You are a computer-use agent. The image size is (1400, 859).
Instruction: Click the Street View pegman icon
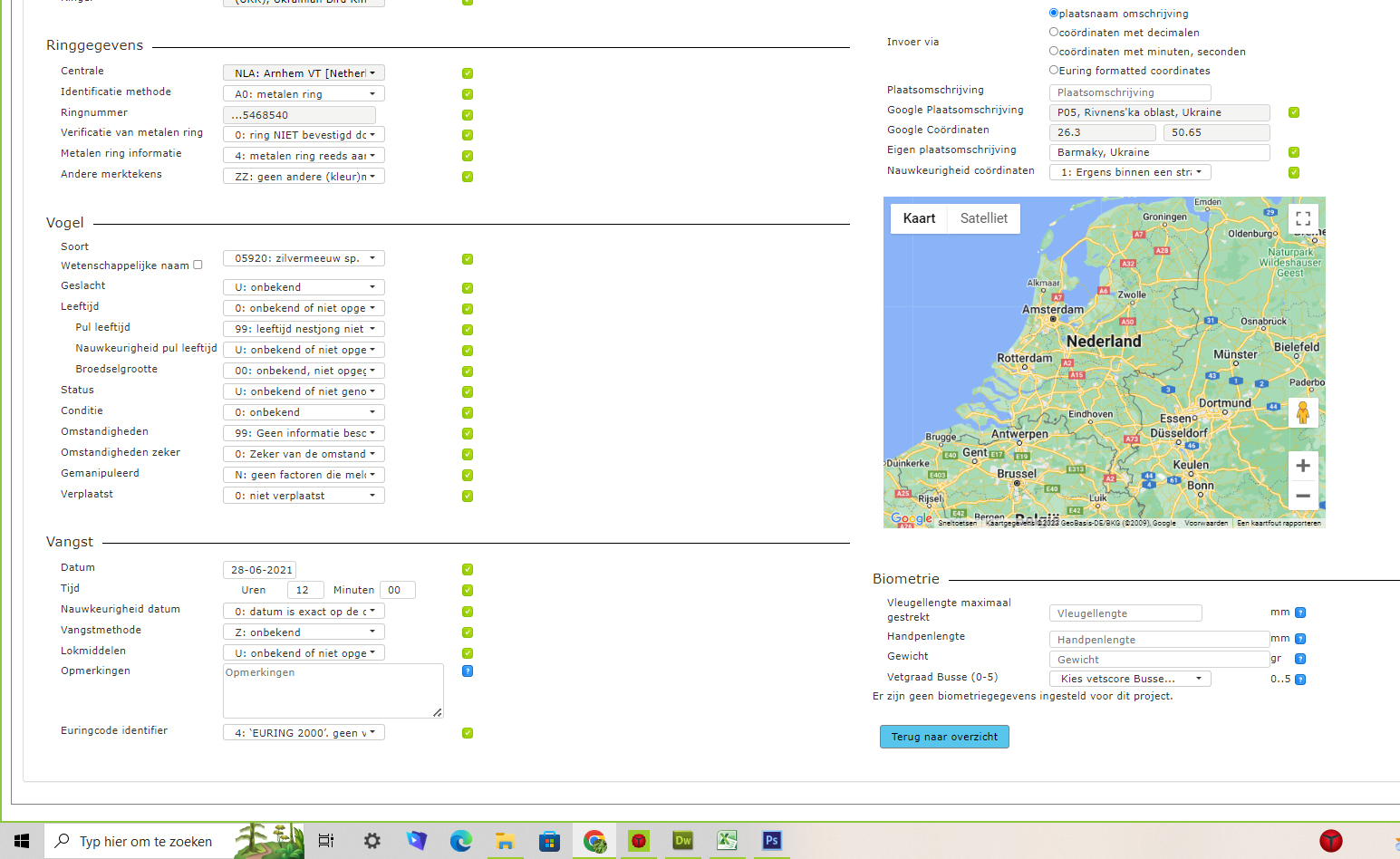point(1302,412)
